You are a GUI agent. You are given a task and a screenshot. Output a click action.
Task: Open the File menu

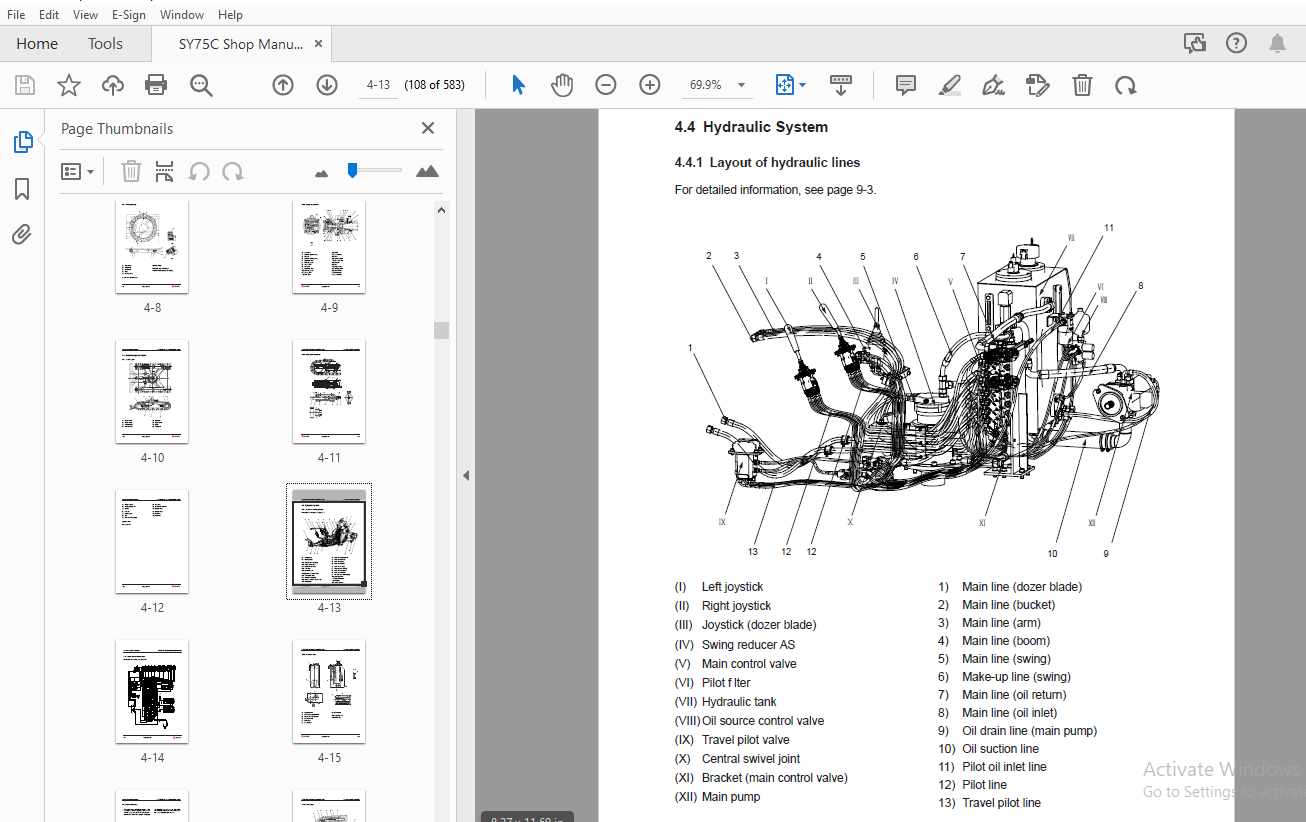pos(16,15)
